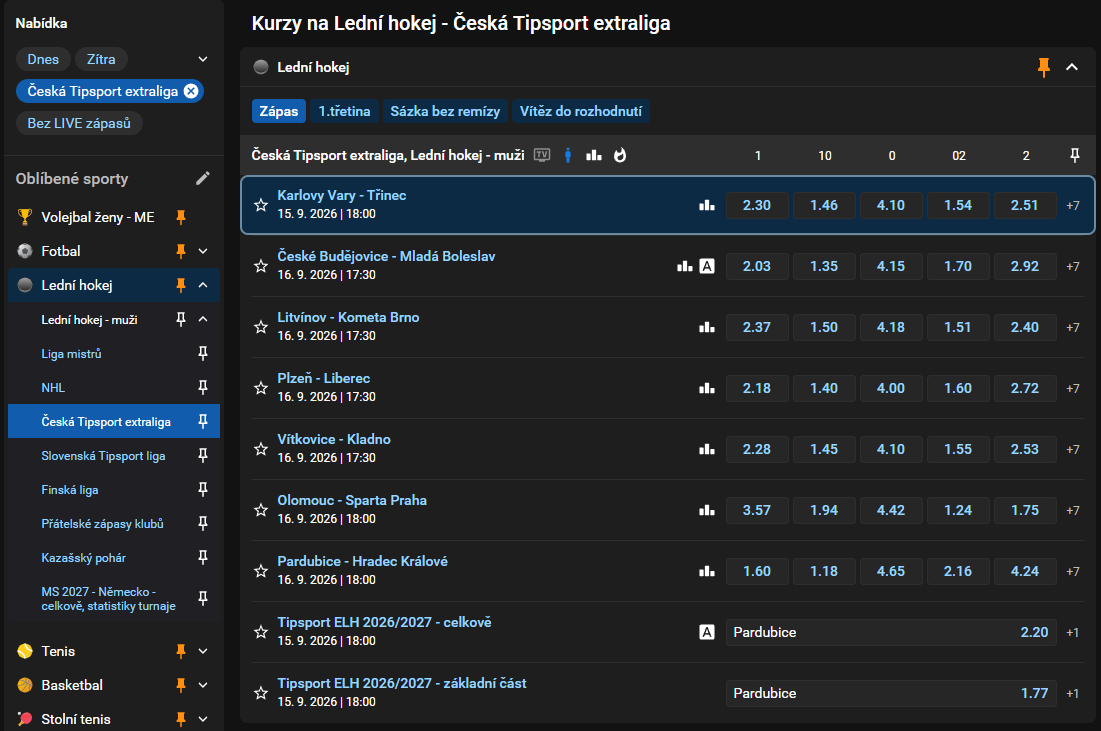Pin NHL league in sidebar

point(203,387)
